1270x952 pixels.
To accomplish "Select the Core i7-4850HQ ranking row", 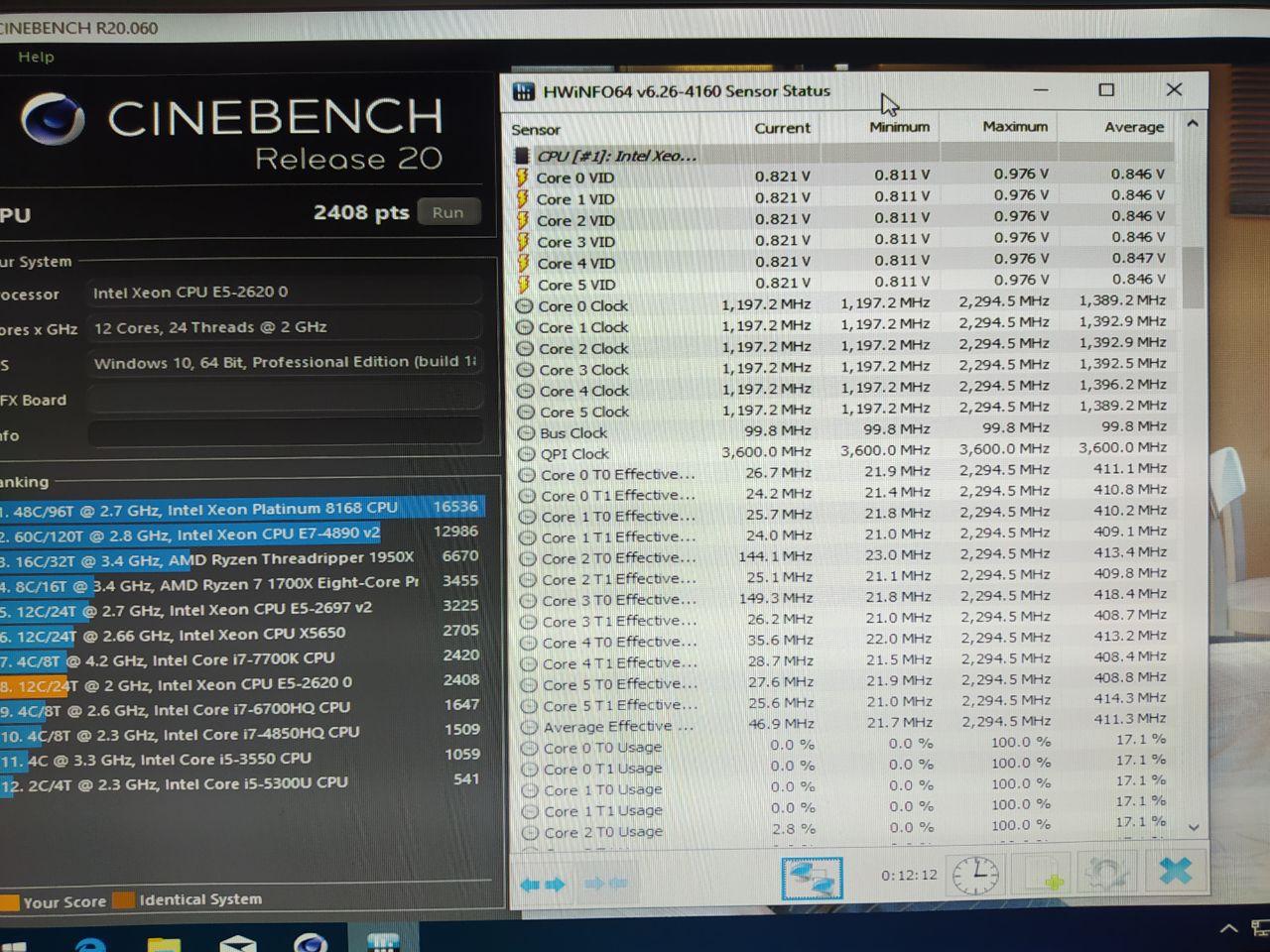I will (242, 734).
